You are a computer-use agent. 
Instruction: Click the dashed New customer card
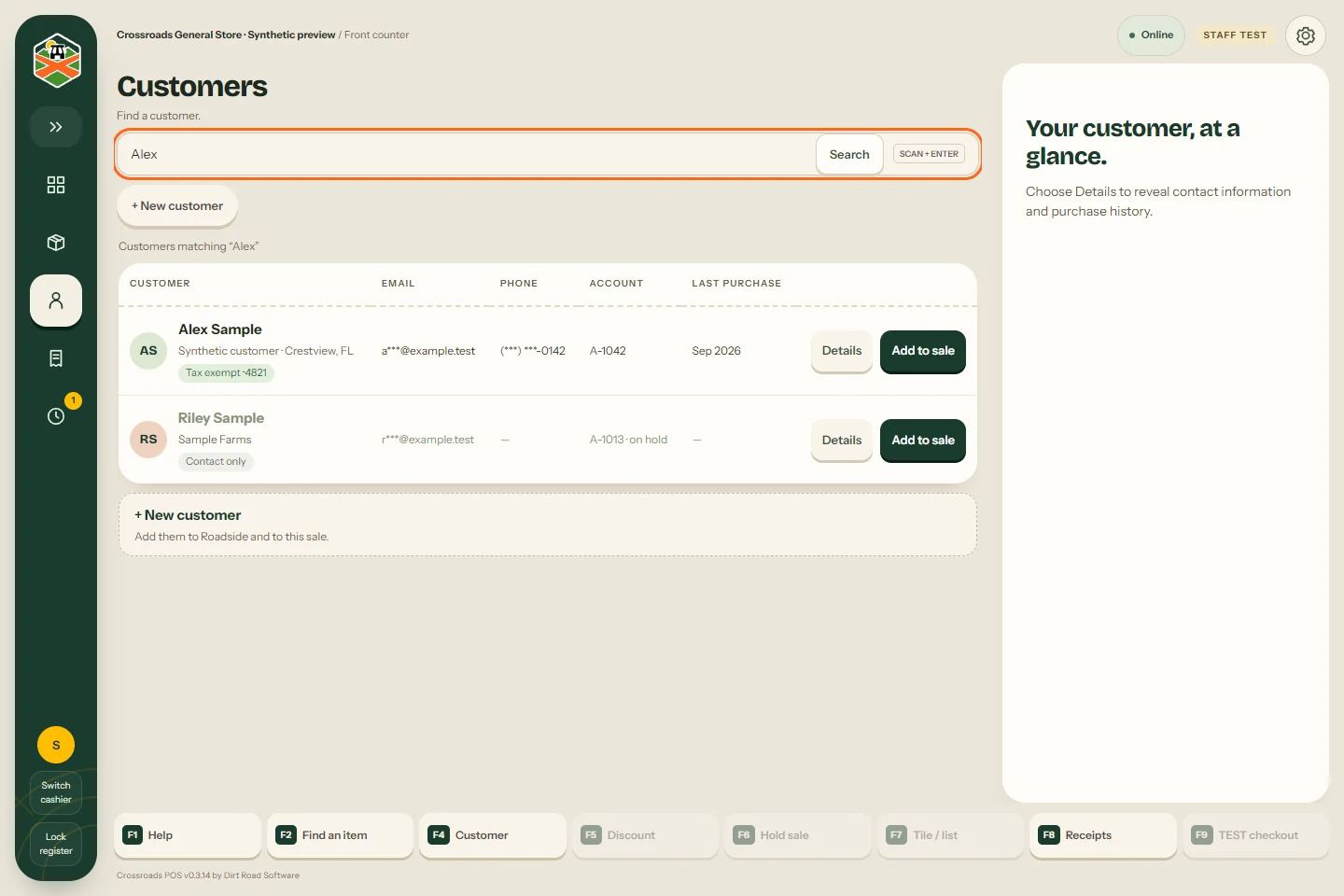tap(548, 525)
